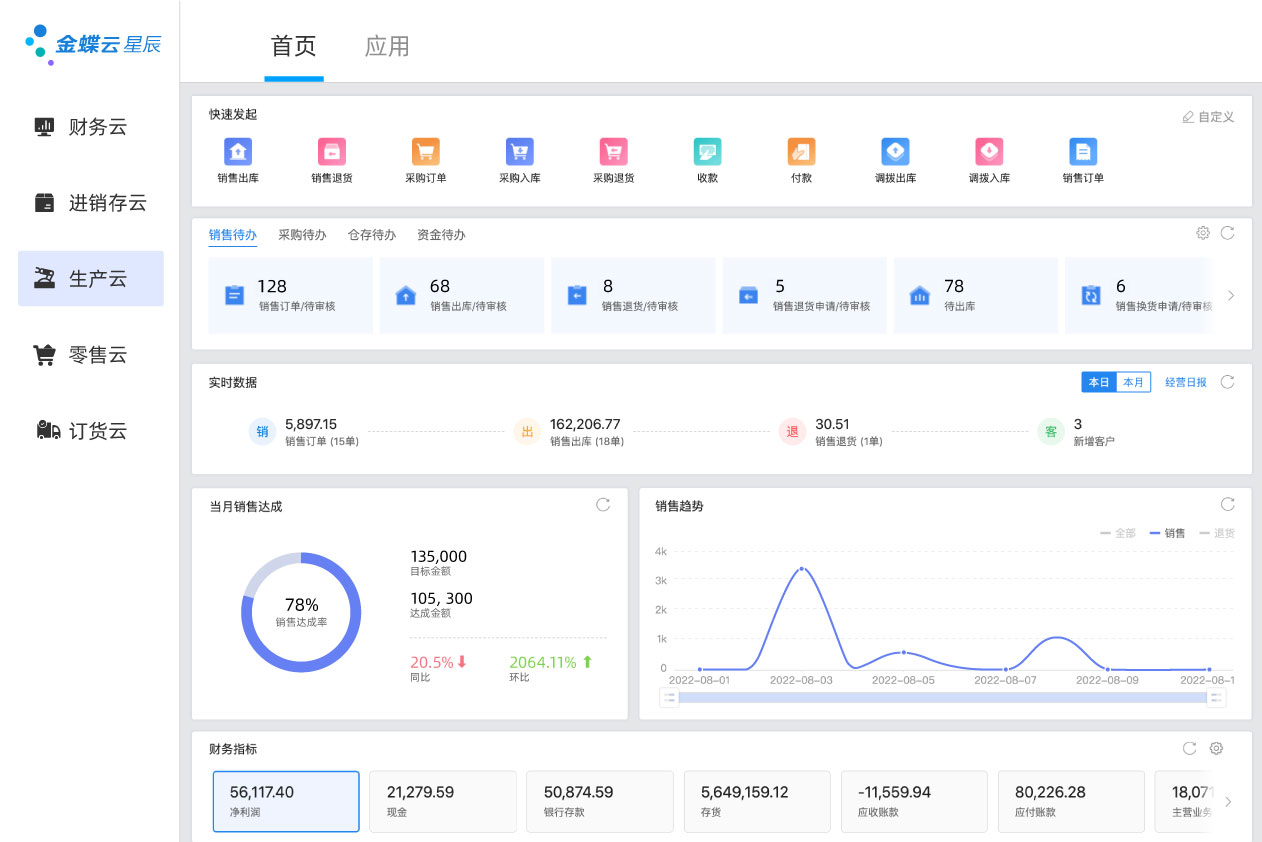The width and height of the screenshot is (1262, 842).
Task: Click the 出 sales outbound circle icon
Action: pos(527,432)
